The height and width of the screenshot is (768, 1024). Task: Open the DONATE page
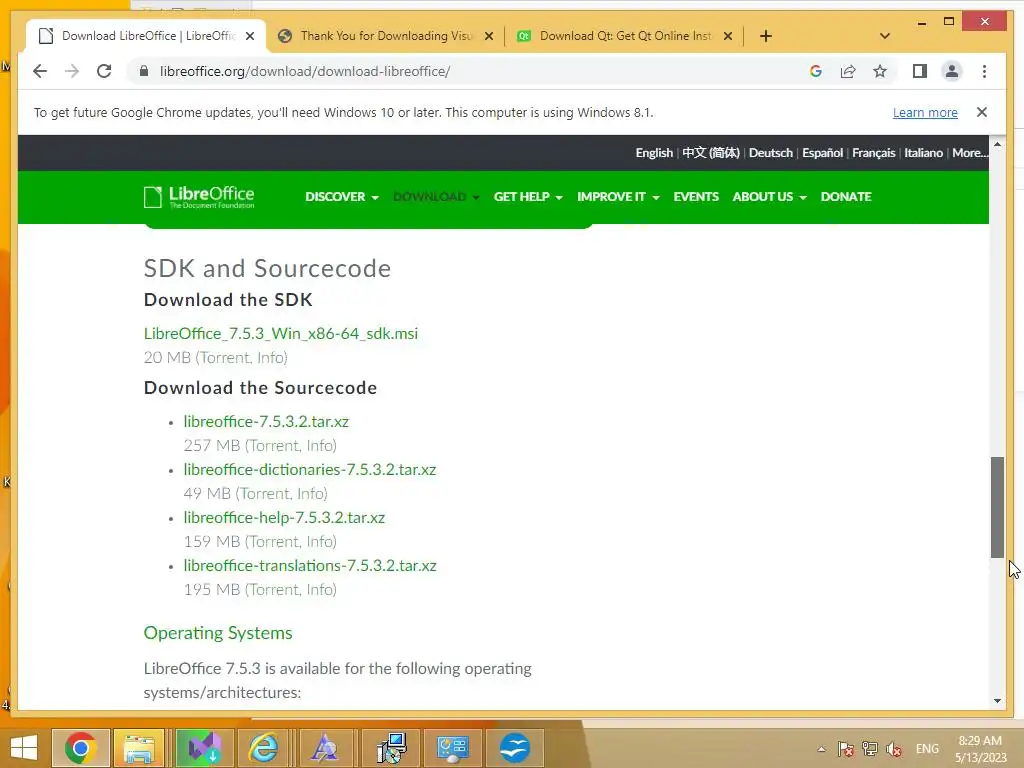(x=846, y=197)
